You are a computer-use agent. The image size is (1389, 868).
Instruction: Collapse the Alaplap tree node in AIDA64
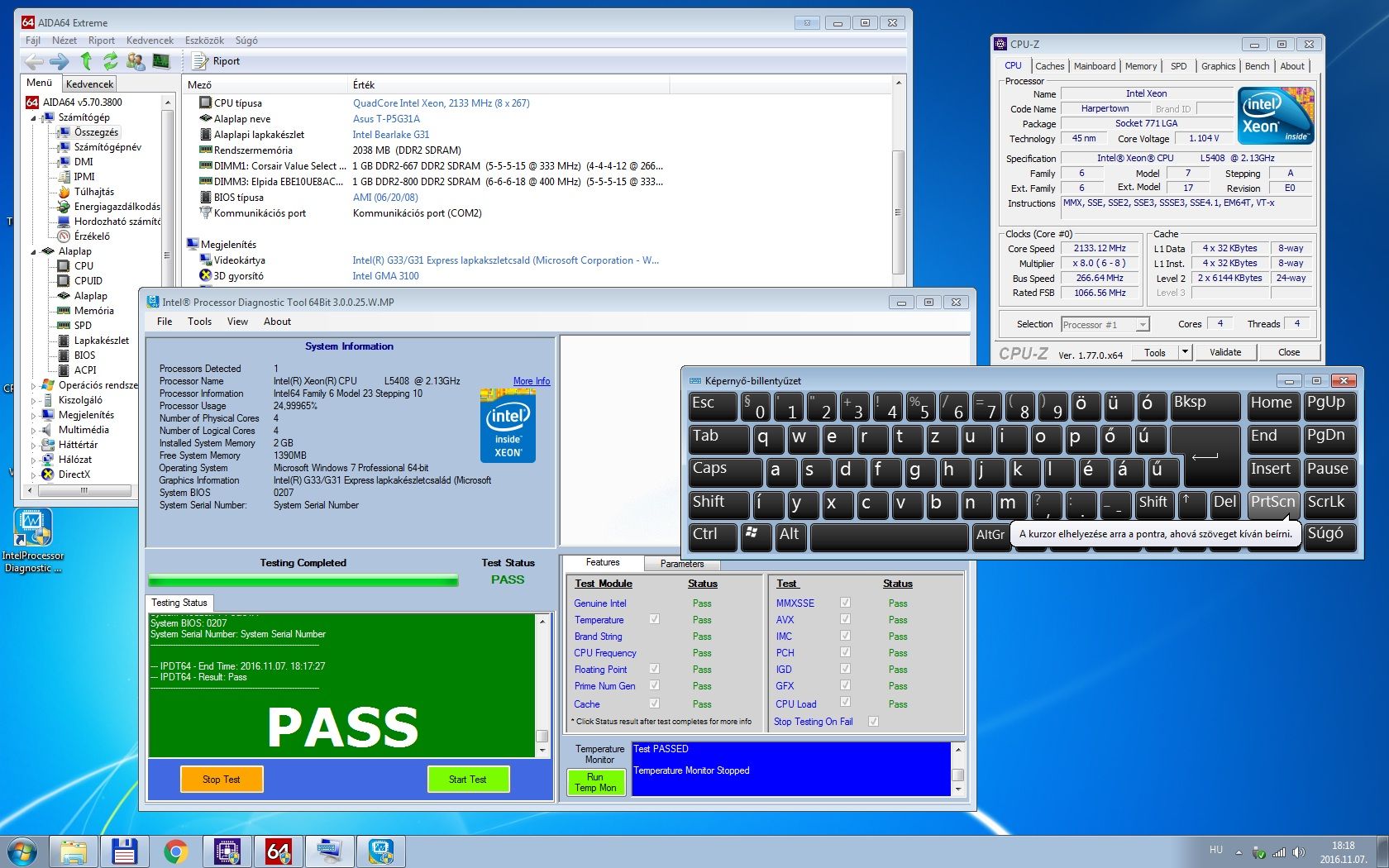click(x=34, y=252)
